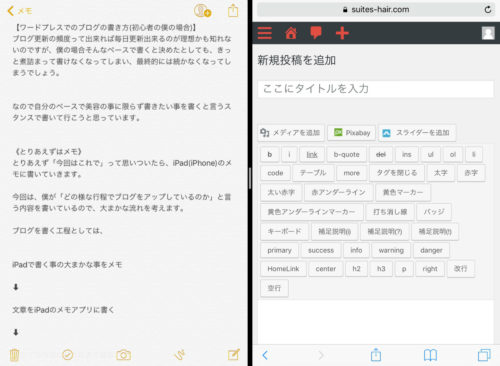Click the b-quote tag button
This screenshot has height=366, width=500.
point(346,154)
